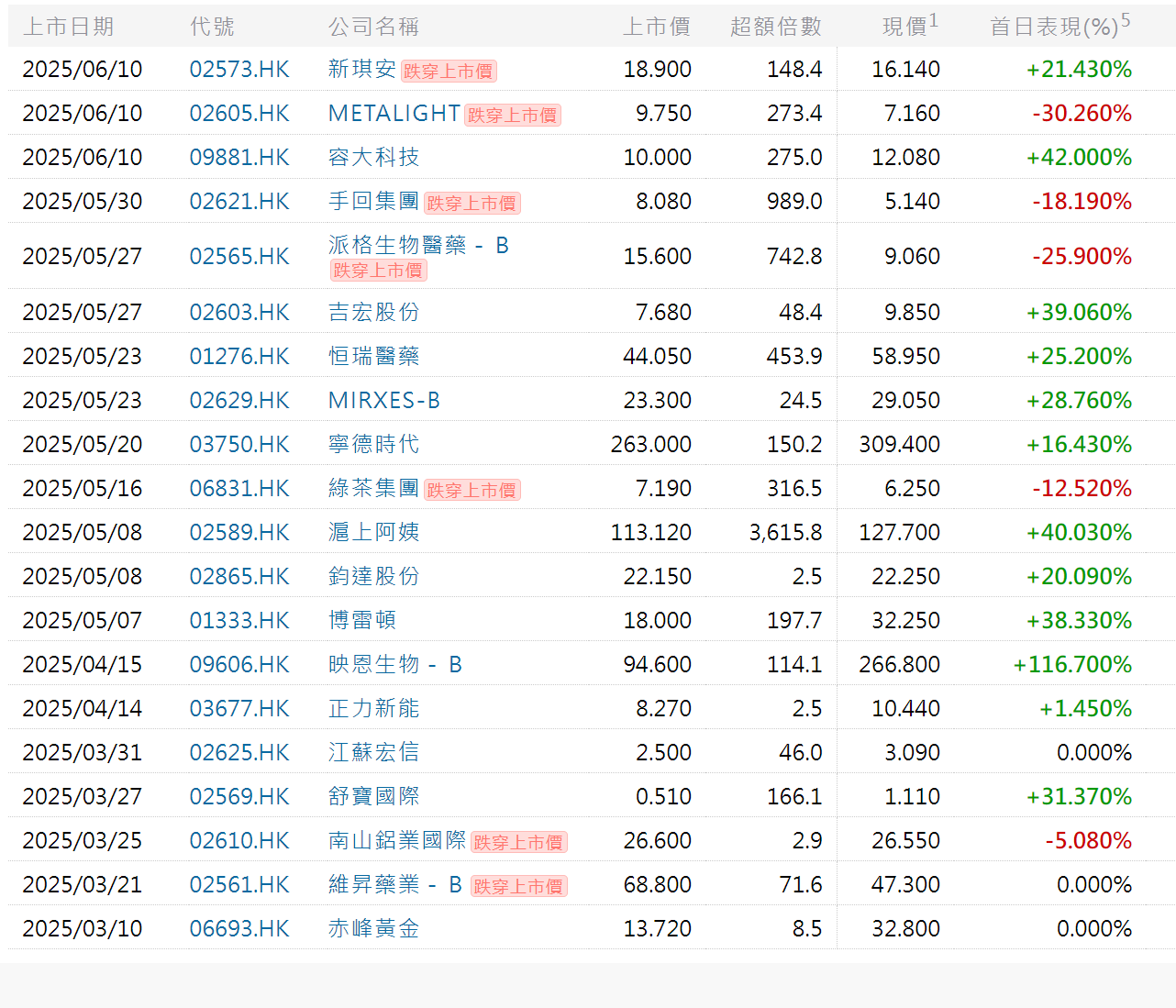Click the 首日表現(%) column header
The height and width of the screenshot is (1008, 1176).
click(1060, 26)
